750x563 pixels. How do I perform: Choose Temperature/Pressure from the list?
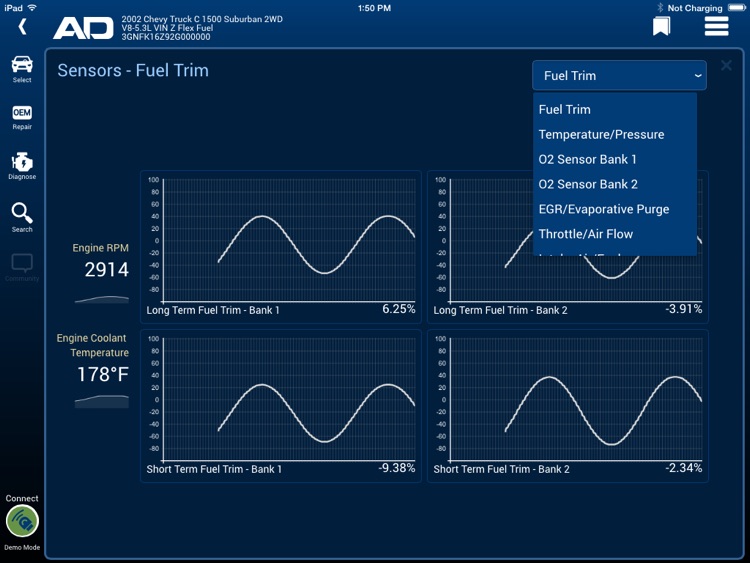615,134
